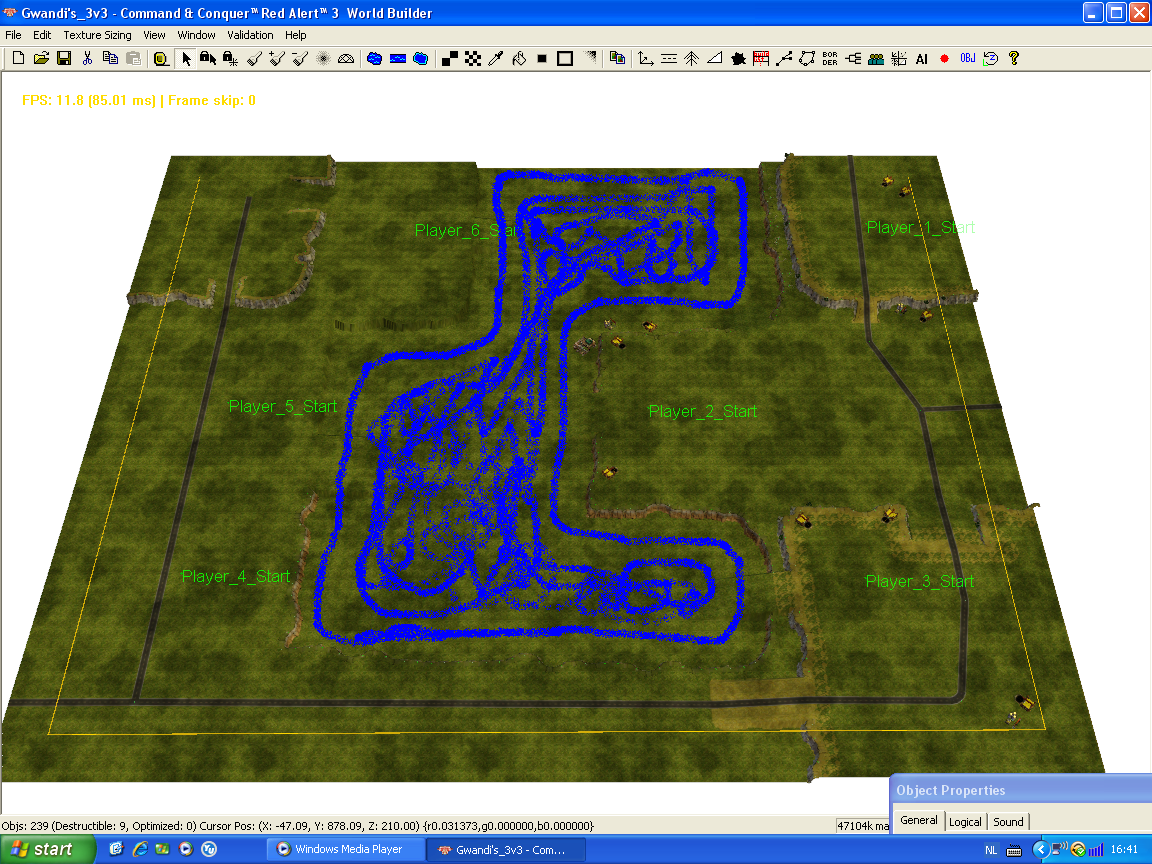Screen dimensions: 1152x864
Task: Select the waypoint path tool
Action: (x=784, y=59)
